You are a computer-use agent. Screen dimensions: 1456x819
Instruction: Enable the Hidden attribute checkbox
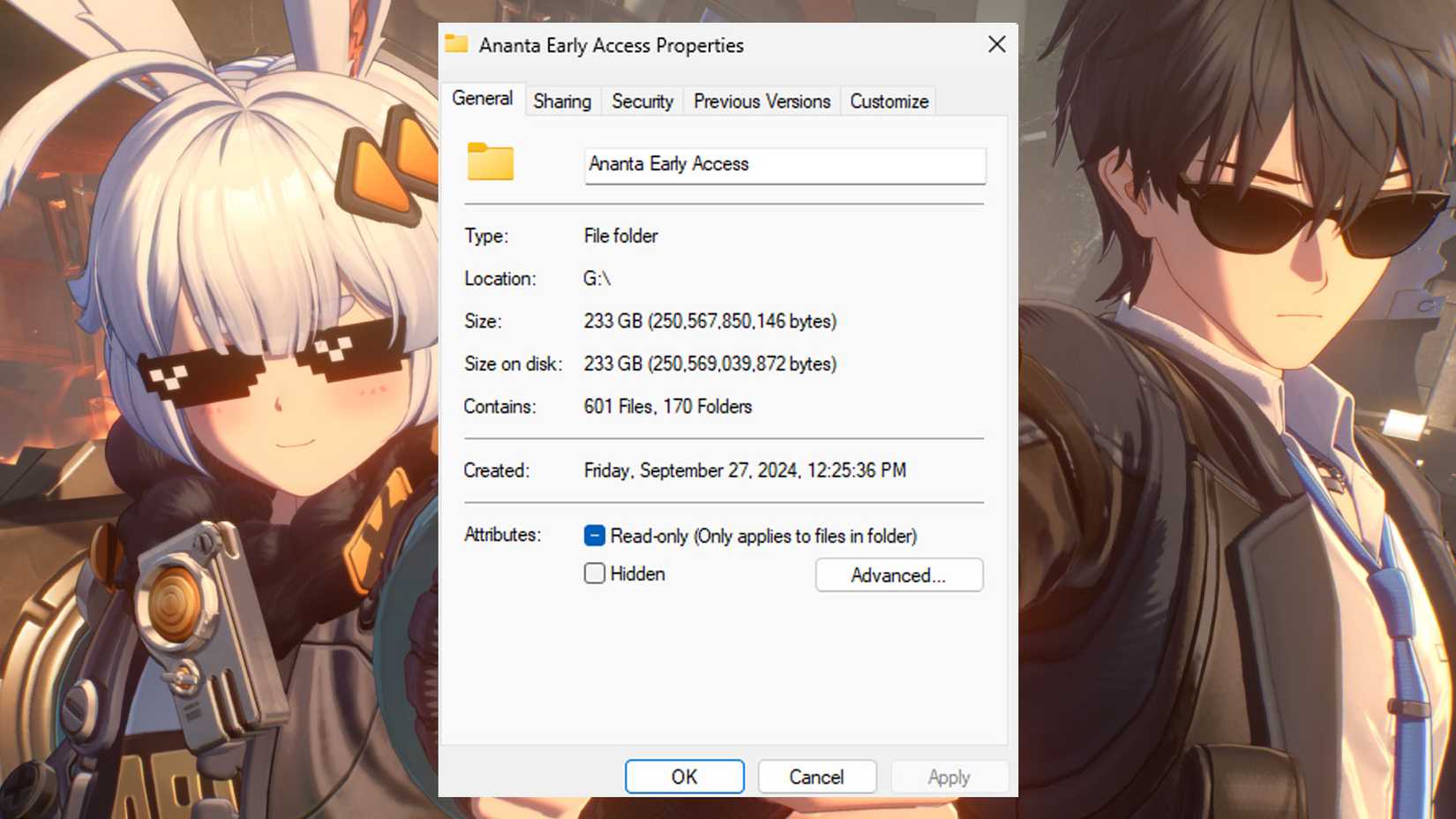tap(594, 573)
